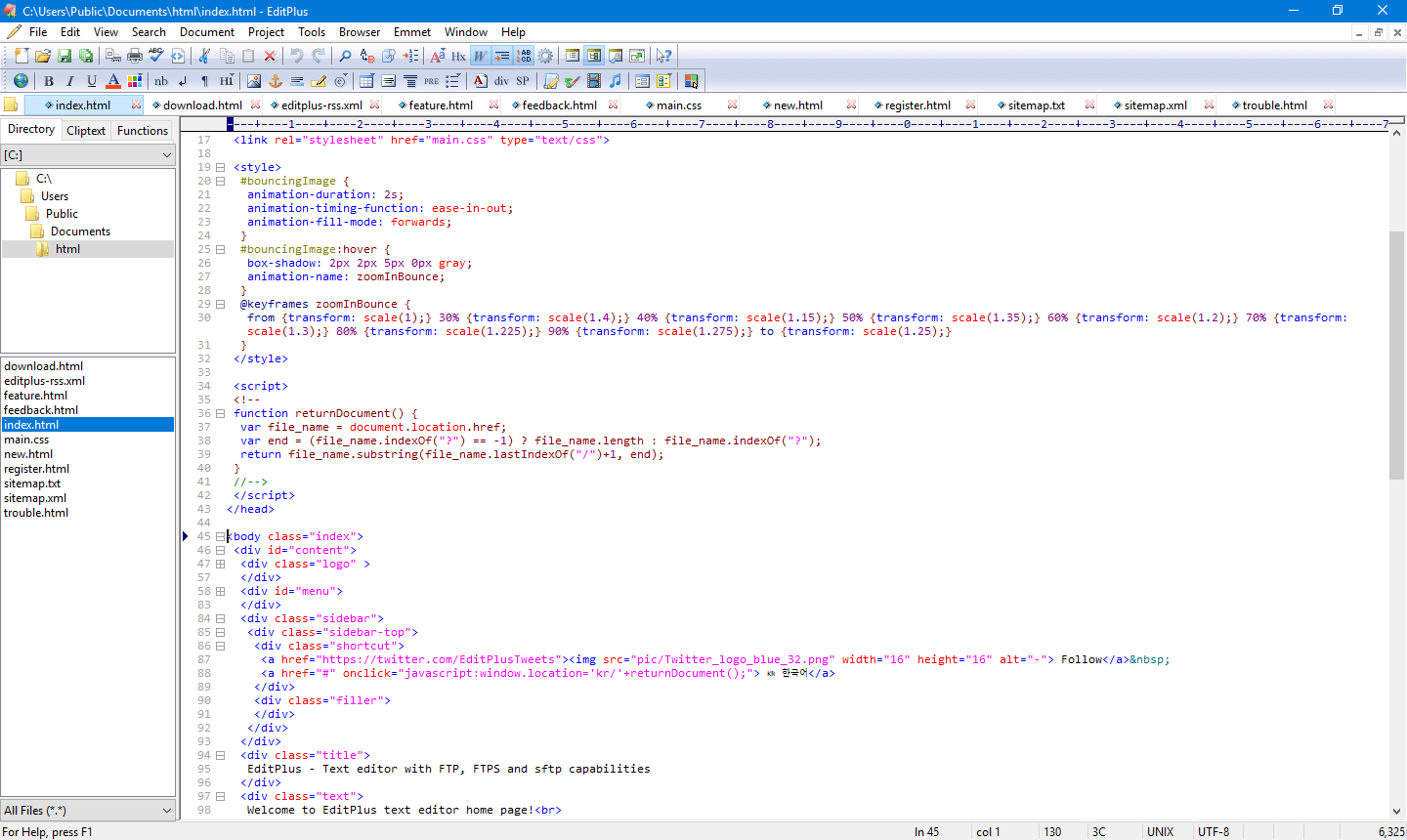Toggle word wrap with the W icon

coord(480,56)
